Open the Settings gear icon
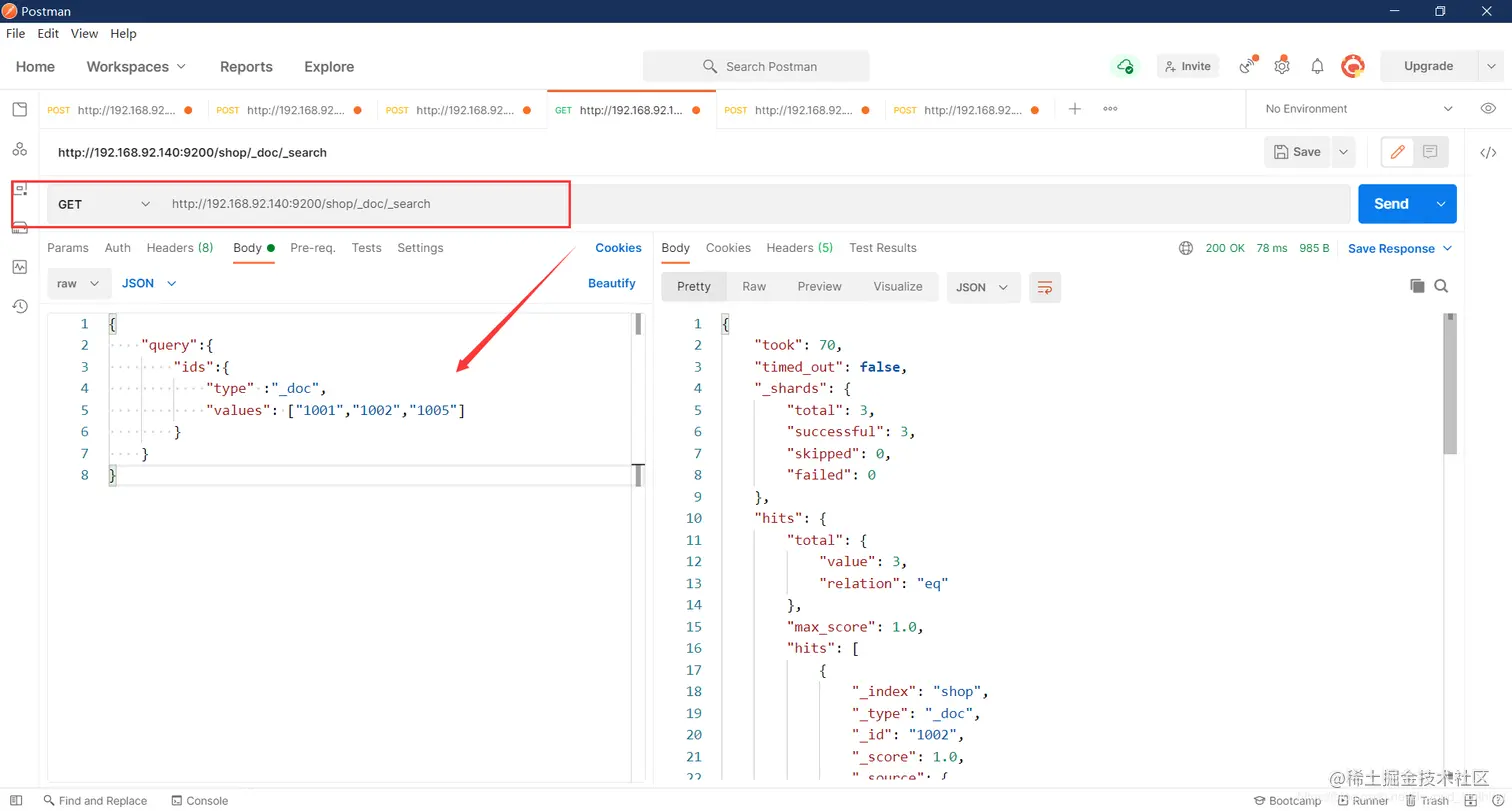 pyautogui.click(x=1282, y=66)
